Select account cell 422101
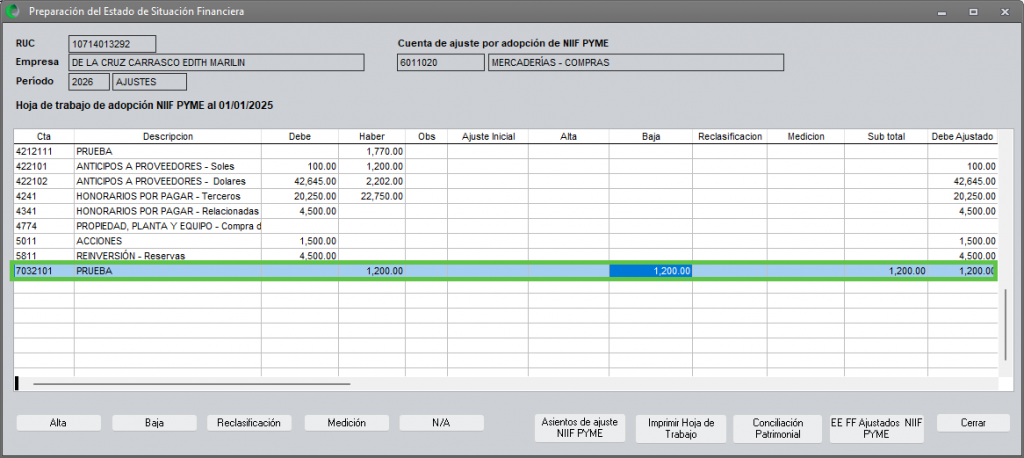This screenshot has height=458, width=1024. [x=44, y=166]
